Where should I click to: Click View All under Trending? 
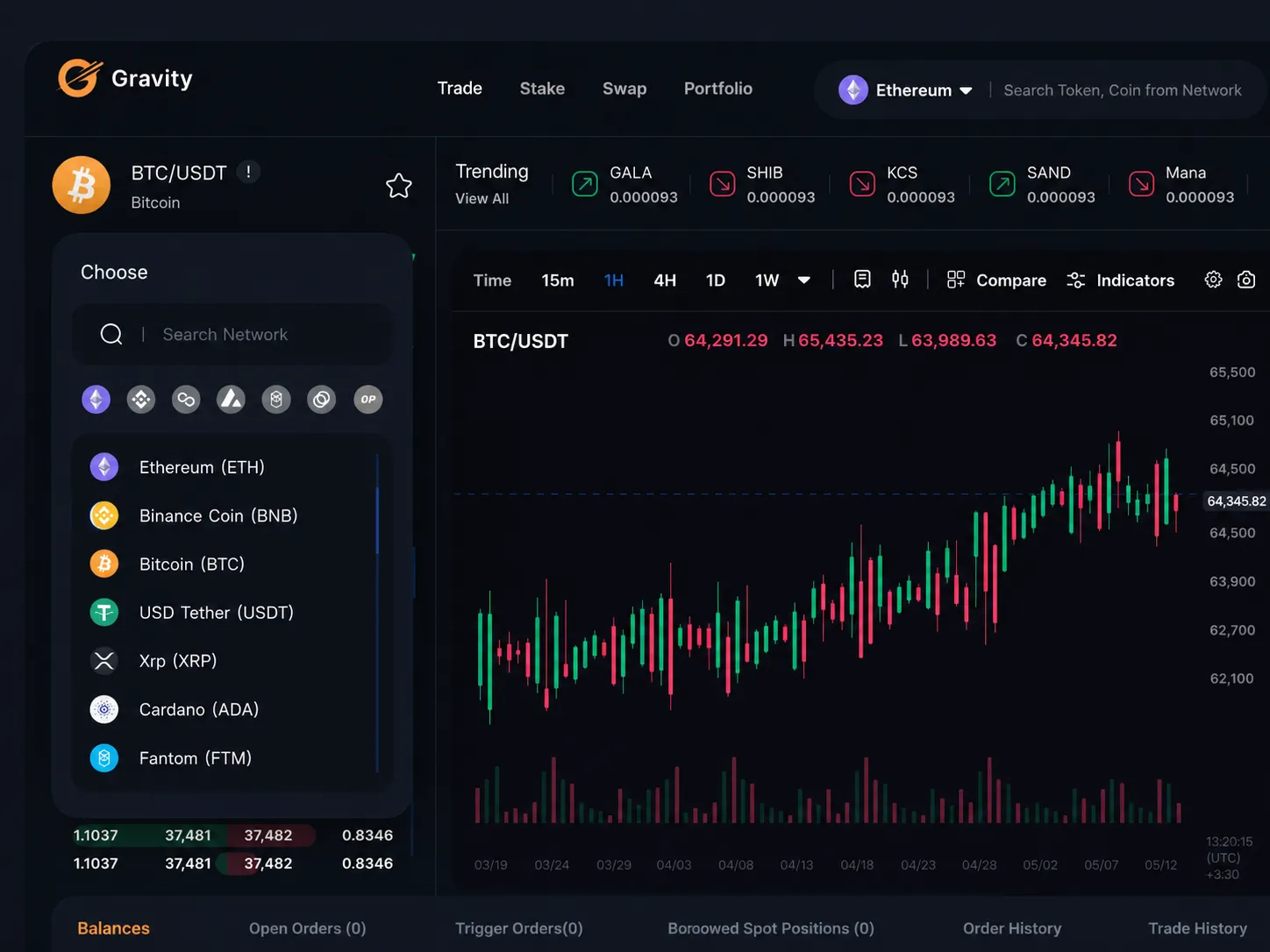tap(482, 199)
